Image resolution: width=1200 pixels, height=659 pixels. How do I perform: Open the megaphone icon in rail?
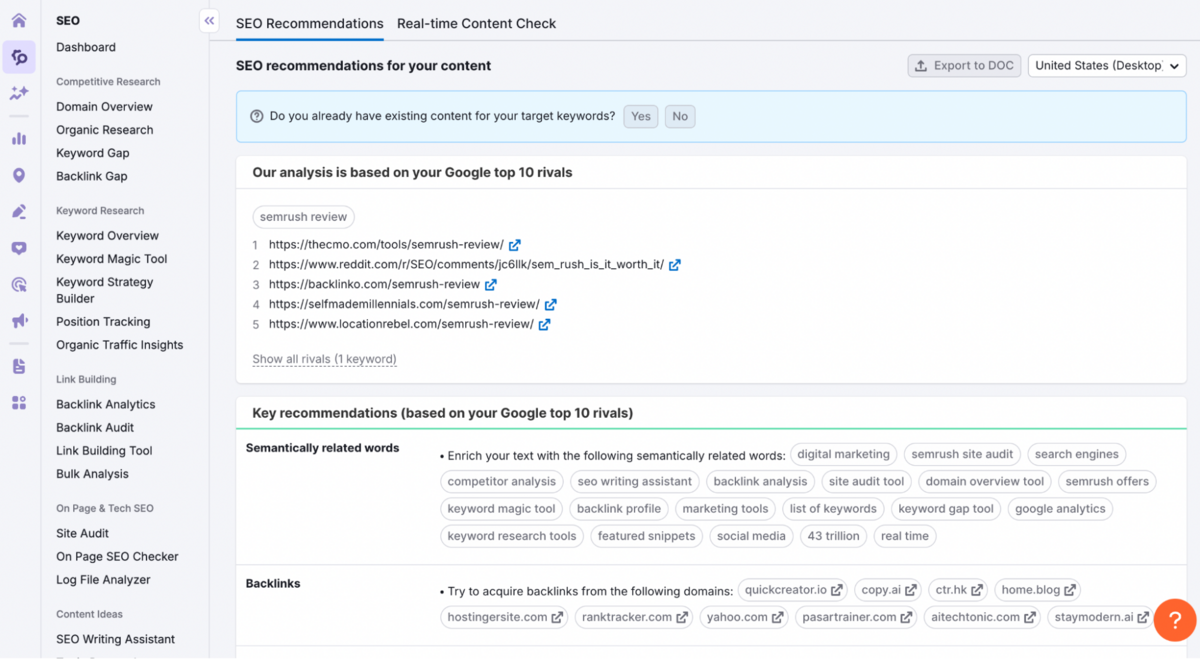pos(18,321)
